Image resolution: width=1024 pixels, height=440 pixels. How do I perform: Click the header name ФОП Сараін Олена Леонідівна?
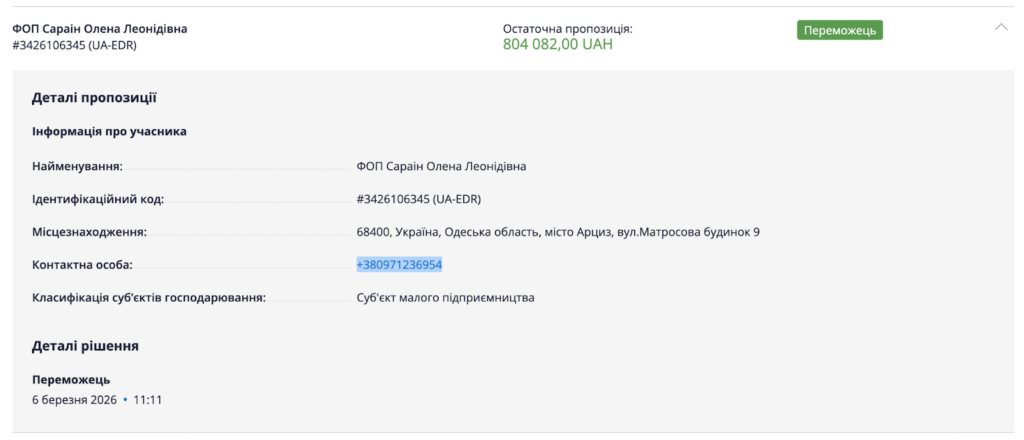pyautogui.click(x=99, y=29)
